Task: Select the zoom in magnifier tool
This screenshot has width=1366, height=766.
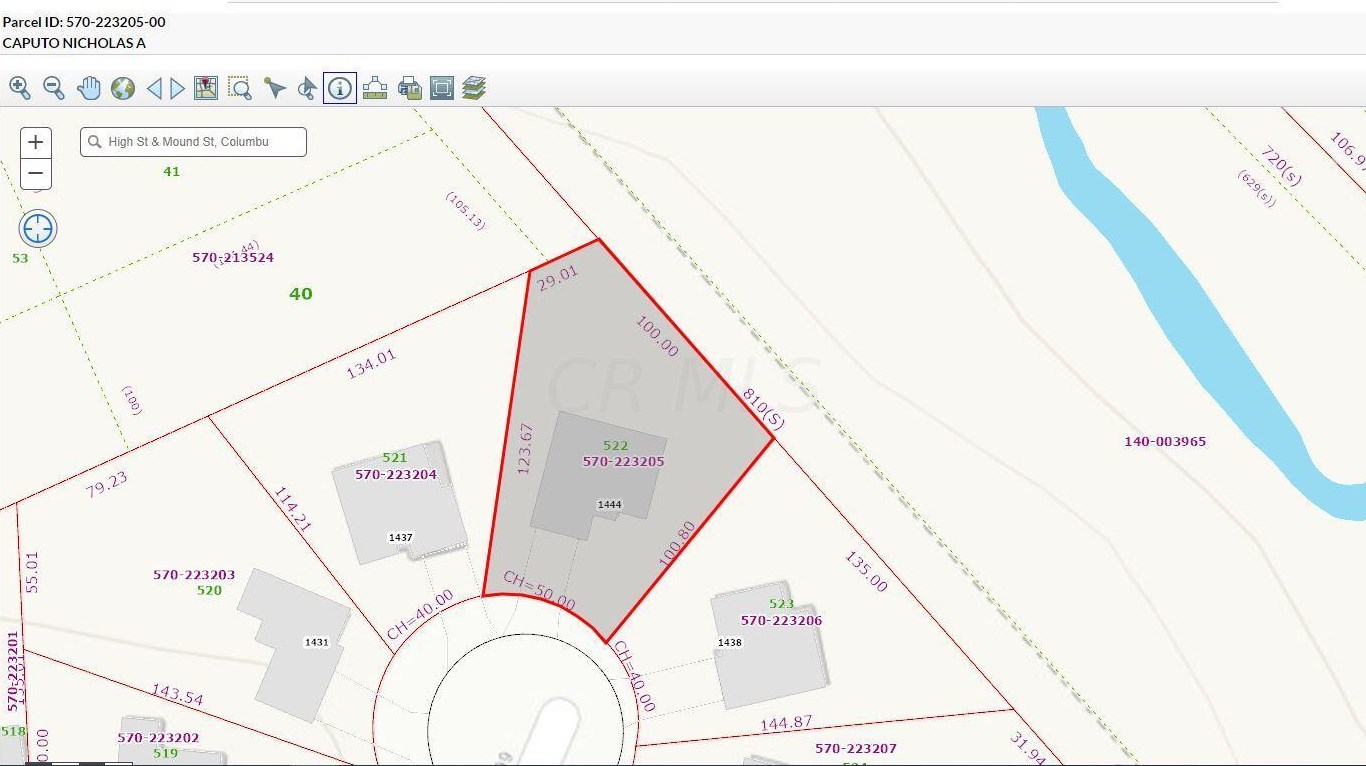Action: (x=20, y=88)
